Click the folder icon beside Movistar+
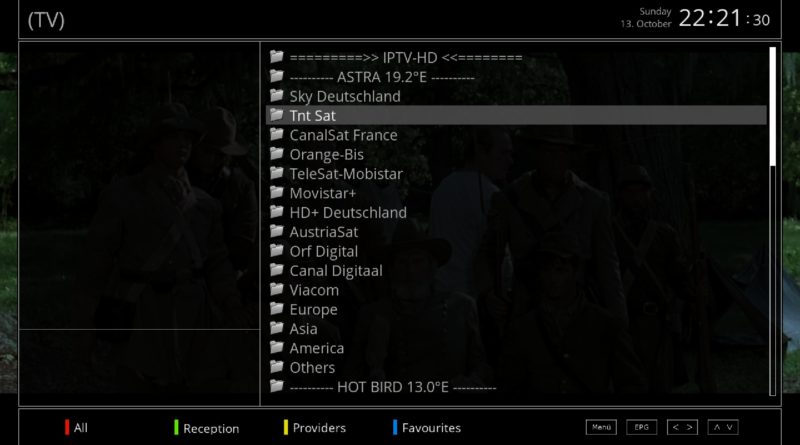800x445 pixels. tap(277, 192)
